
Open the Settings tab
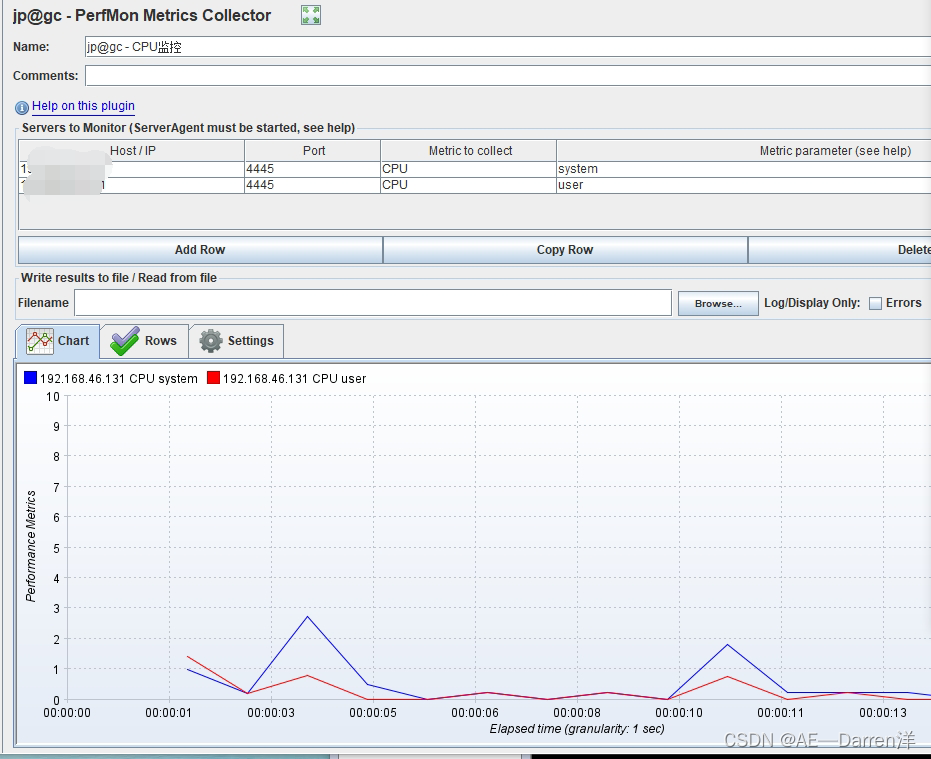tap(236, 341)
